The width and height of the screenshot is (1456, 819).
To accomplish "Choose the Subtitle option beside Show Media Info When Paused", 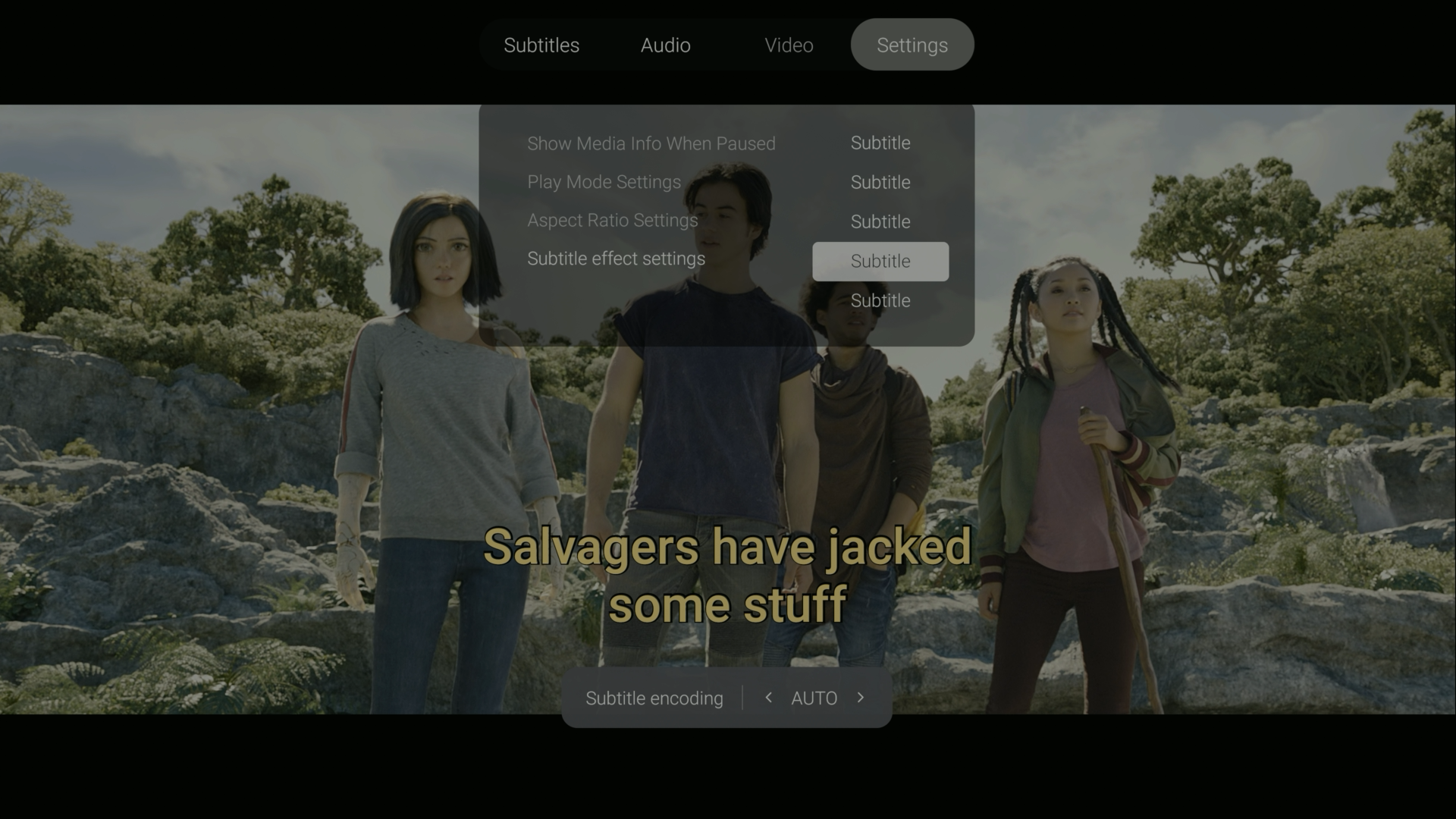I will [x=880, y=143].
